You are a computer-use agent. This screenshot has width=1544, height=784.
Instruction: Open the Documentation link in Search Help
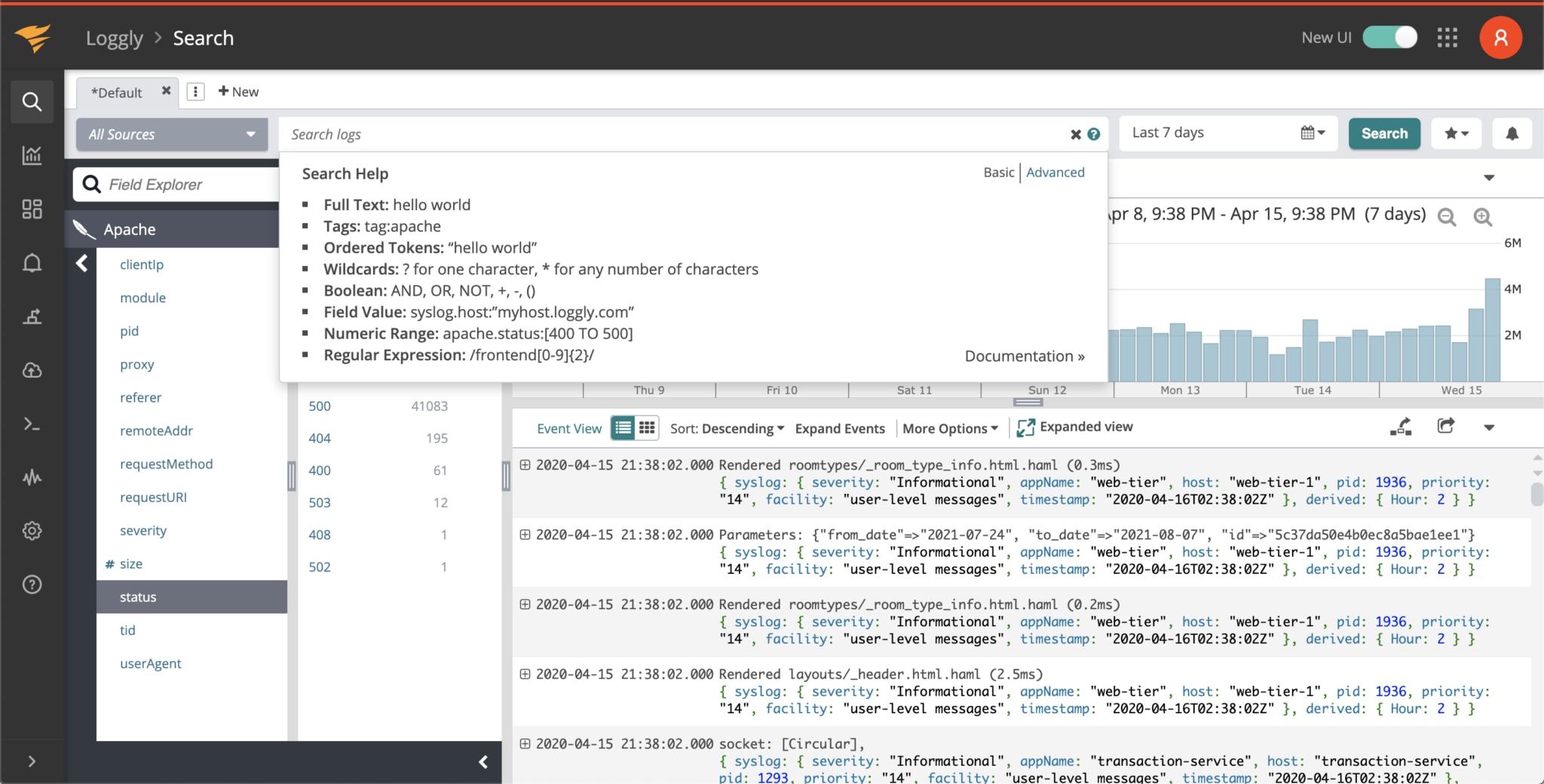pyautogui.click(x=1023, y=356)
